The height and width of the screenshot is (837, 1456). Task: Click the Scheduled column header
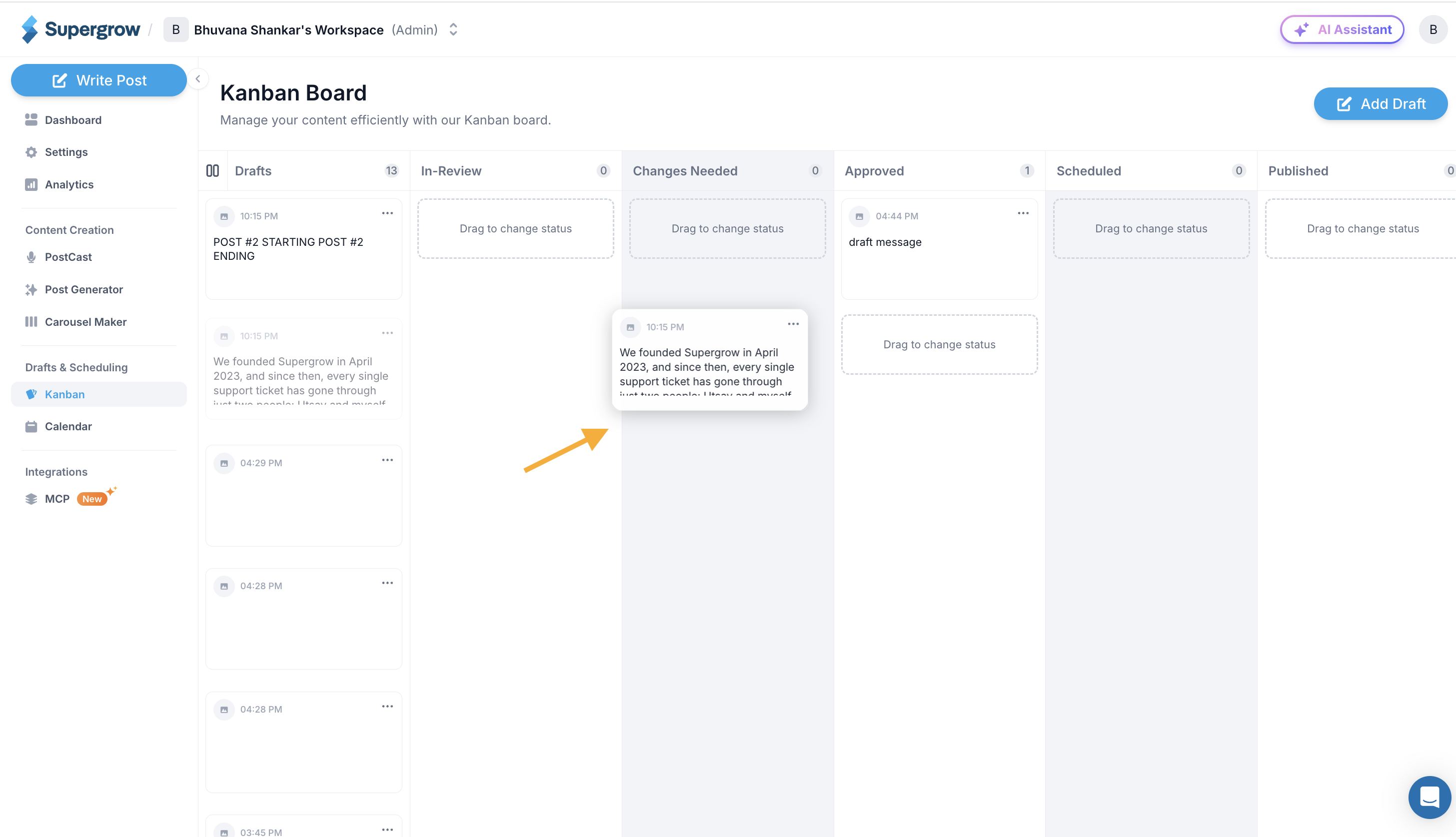click(1089, 171)
